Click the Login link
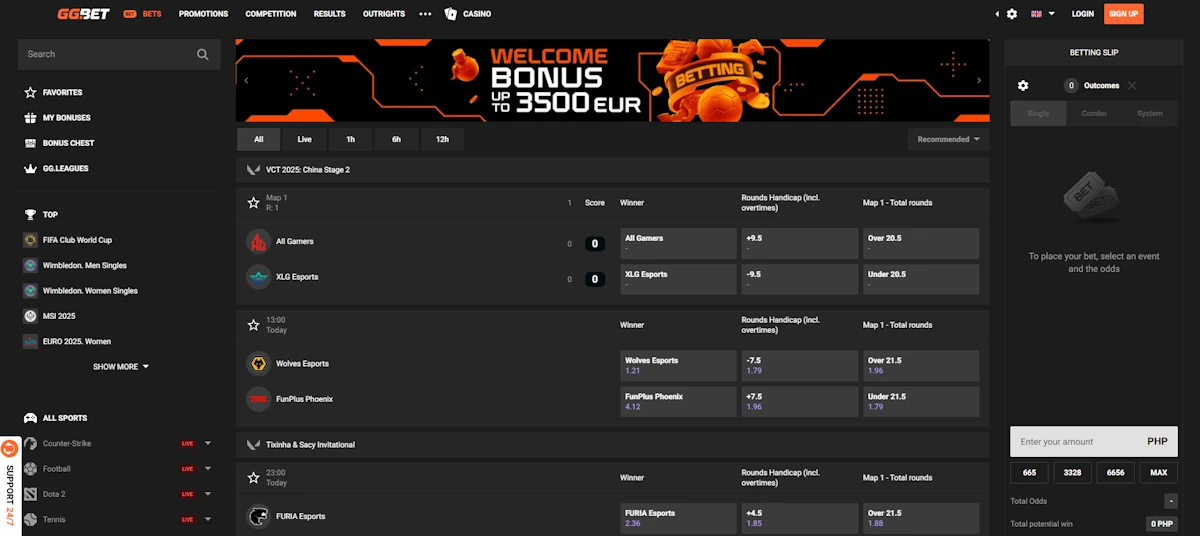This screenshot has width=1200, height=536. coord(1082,14)
